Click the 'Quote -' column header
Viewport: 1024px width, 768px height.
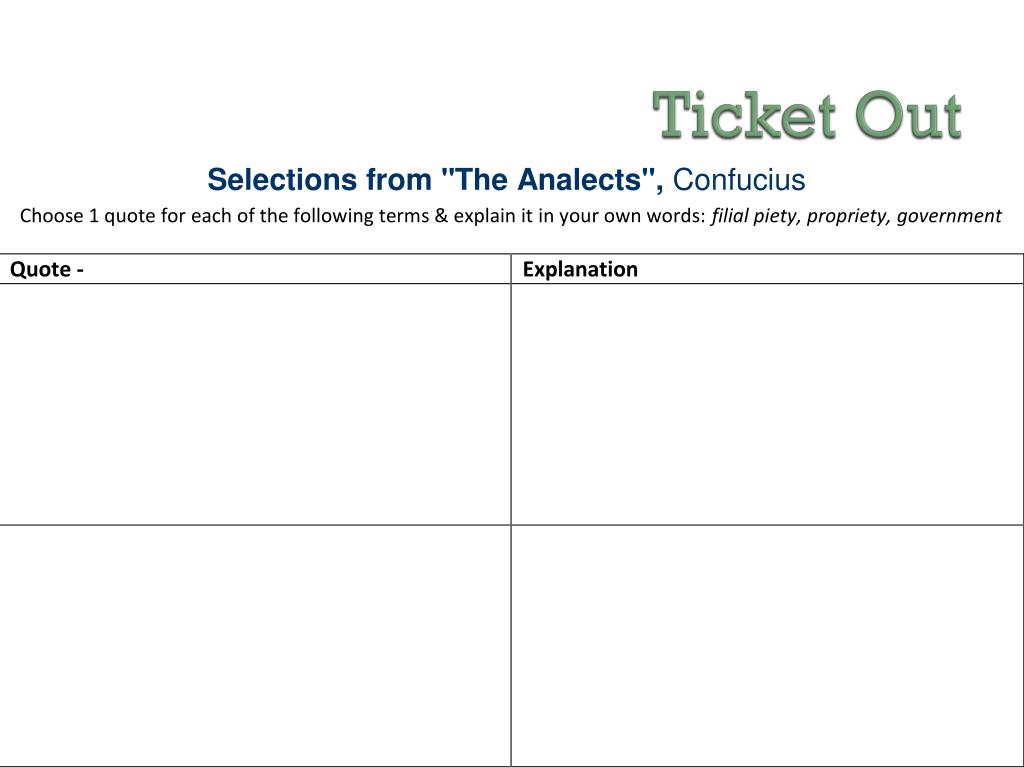coord(47,269)
